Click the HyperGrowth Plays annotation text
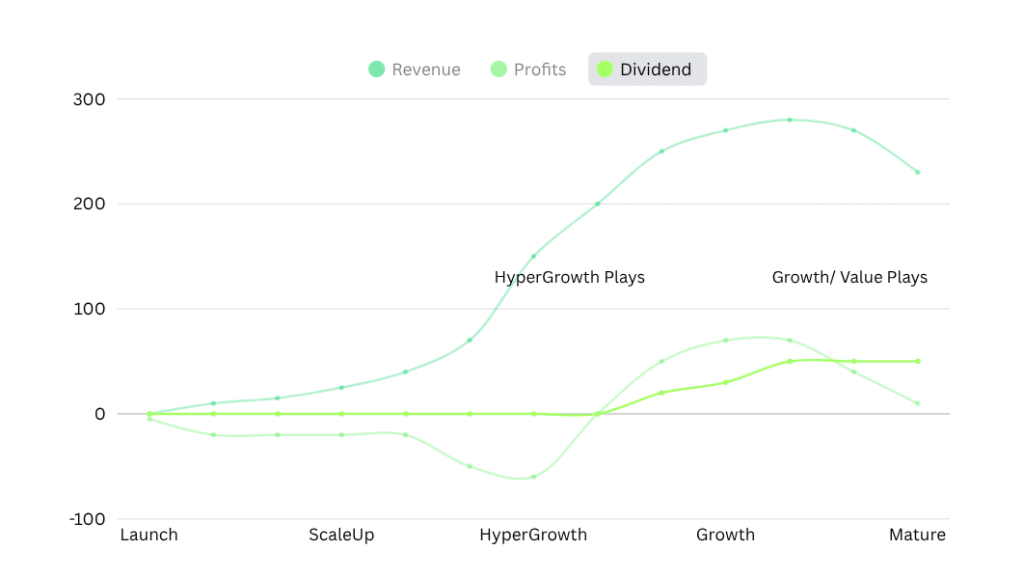This screenshot has width=1024, height=577. pos(569,277)
